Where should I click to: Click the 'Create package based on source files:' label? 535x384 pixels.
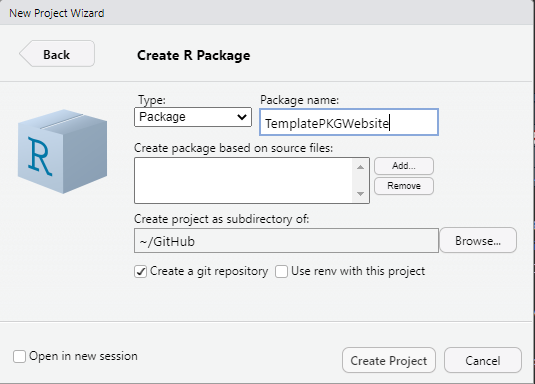(233, 148)
